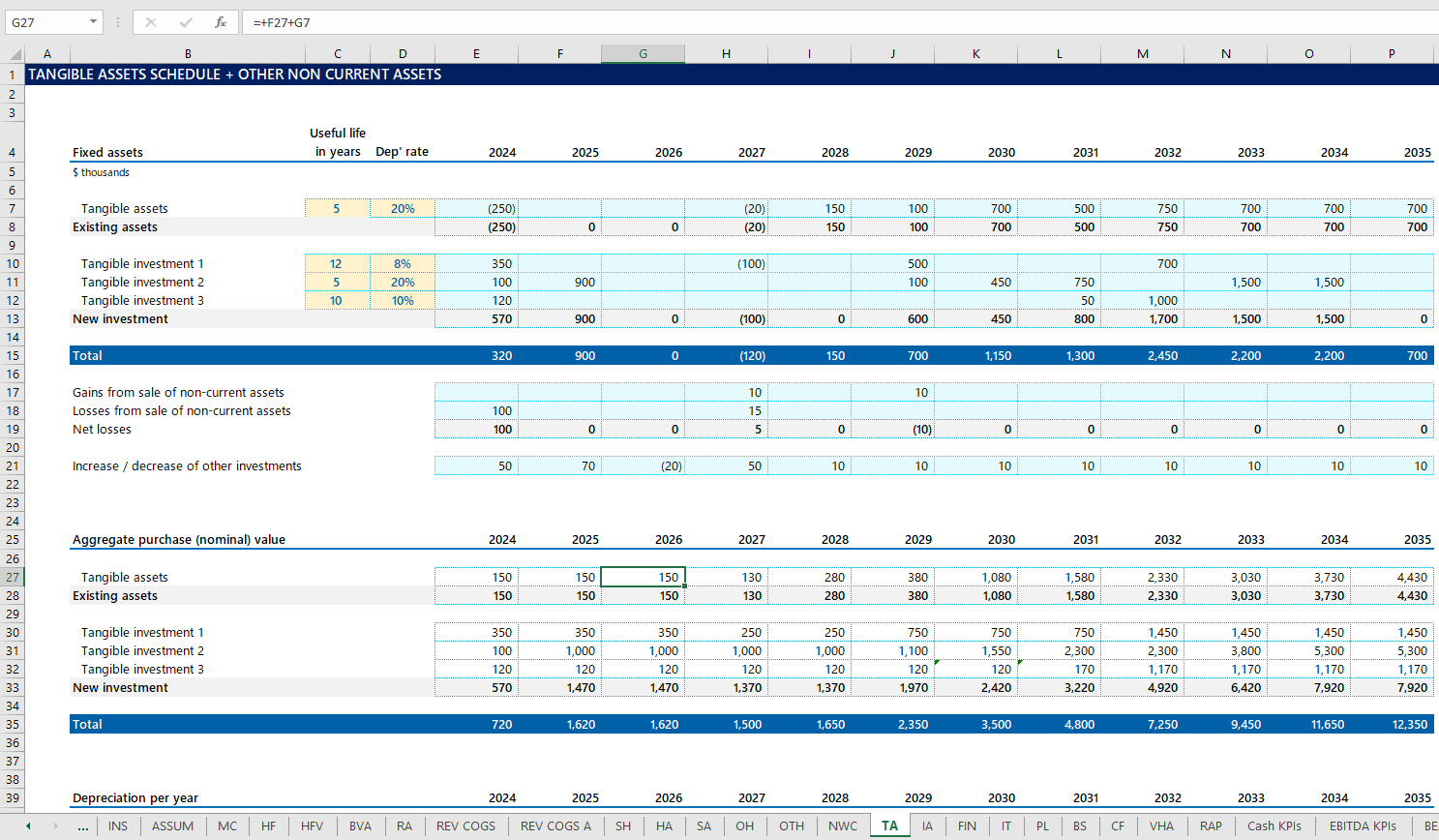
Task: Select row 15 header
Action: tap(13, 356)
